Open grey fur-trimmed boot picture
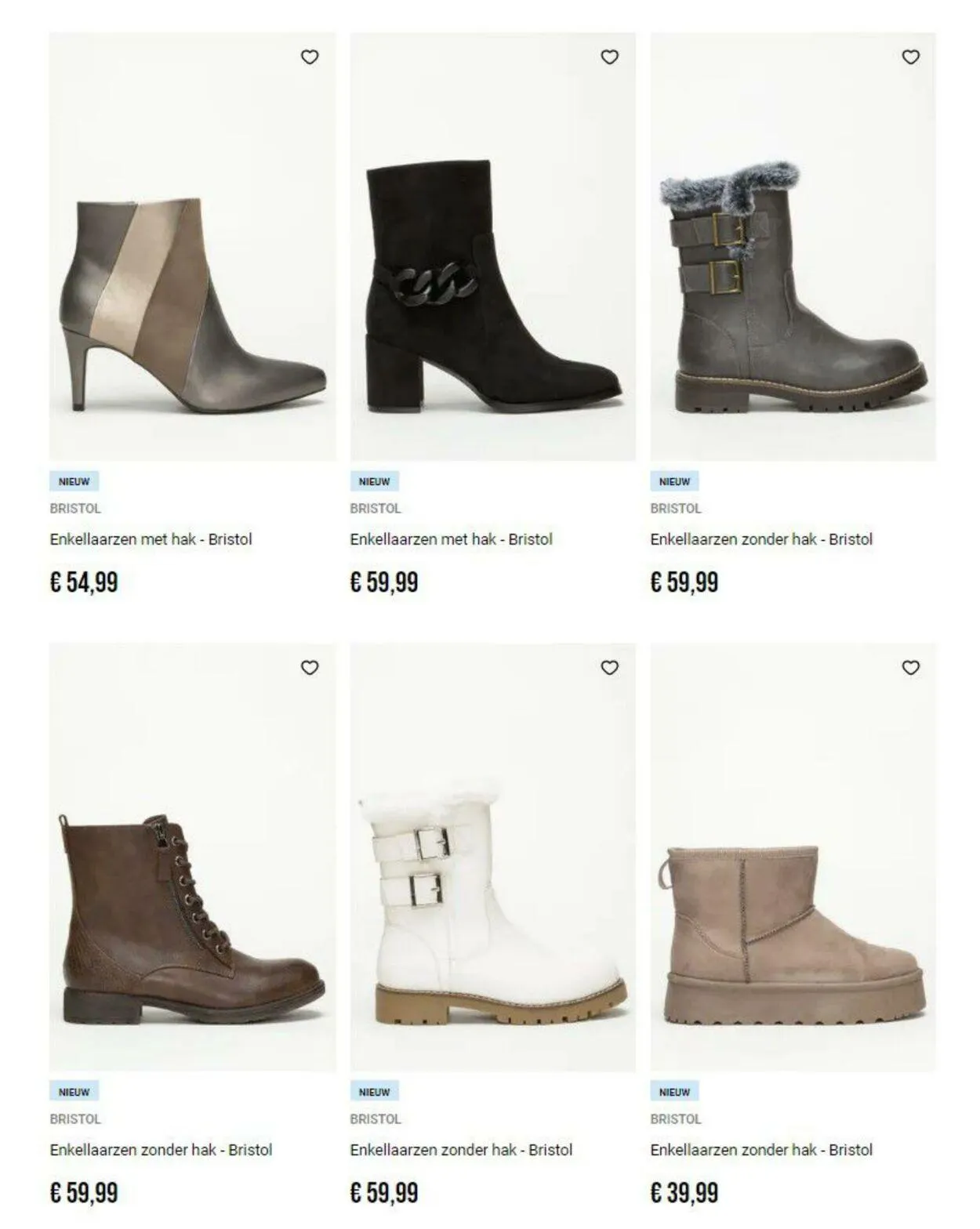Viewport: 980px width, 1229px height. tap(793, 246)
